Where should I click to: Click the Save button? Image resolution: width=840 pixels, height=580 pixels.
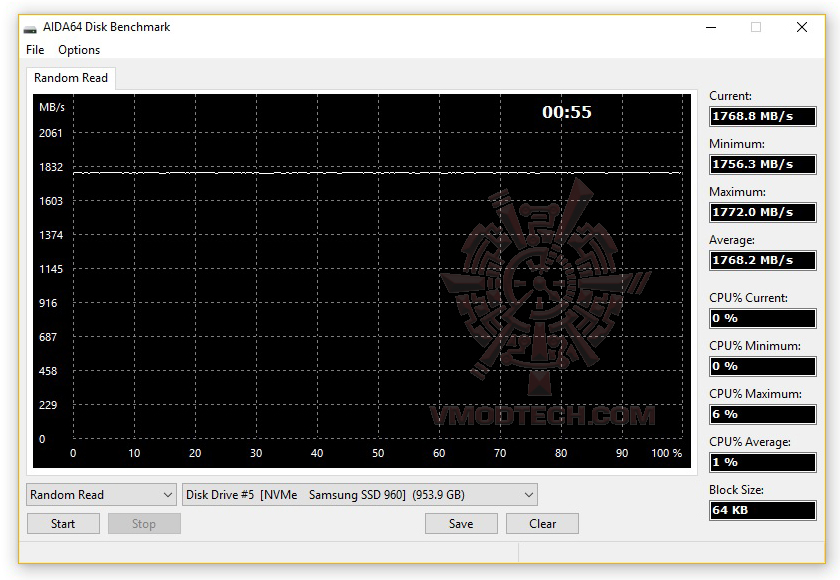[x=461, y=524]
